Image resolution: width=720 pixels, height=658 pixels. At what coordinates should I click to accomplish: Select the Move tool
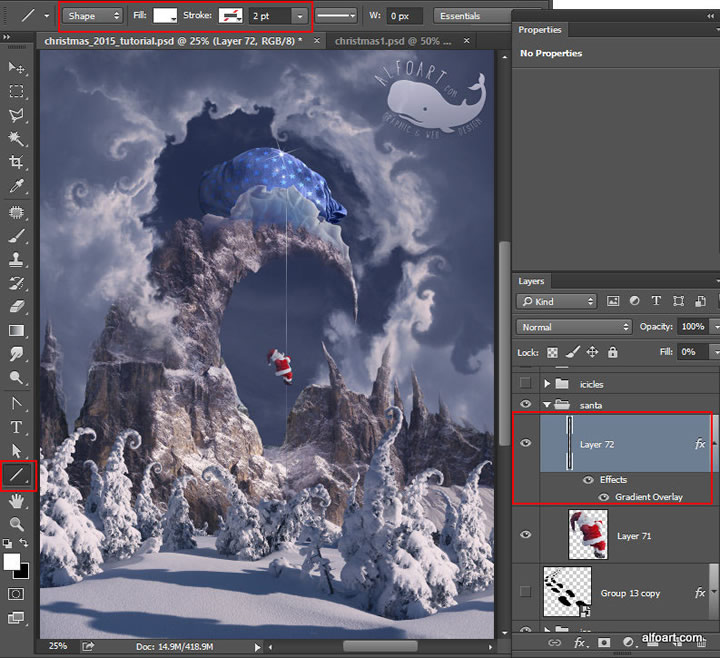[16, 68]
